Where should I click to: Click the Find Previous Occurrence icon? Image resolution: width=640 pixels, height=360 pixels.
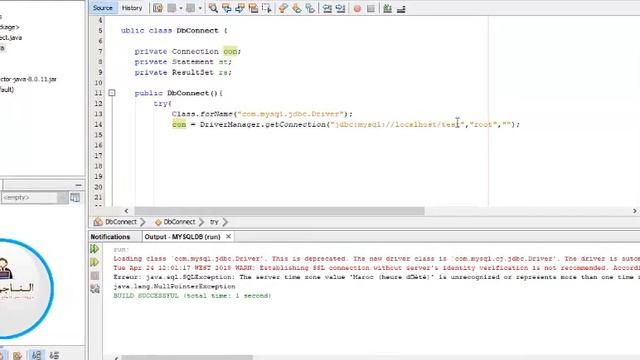227,8
